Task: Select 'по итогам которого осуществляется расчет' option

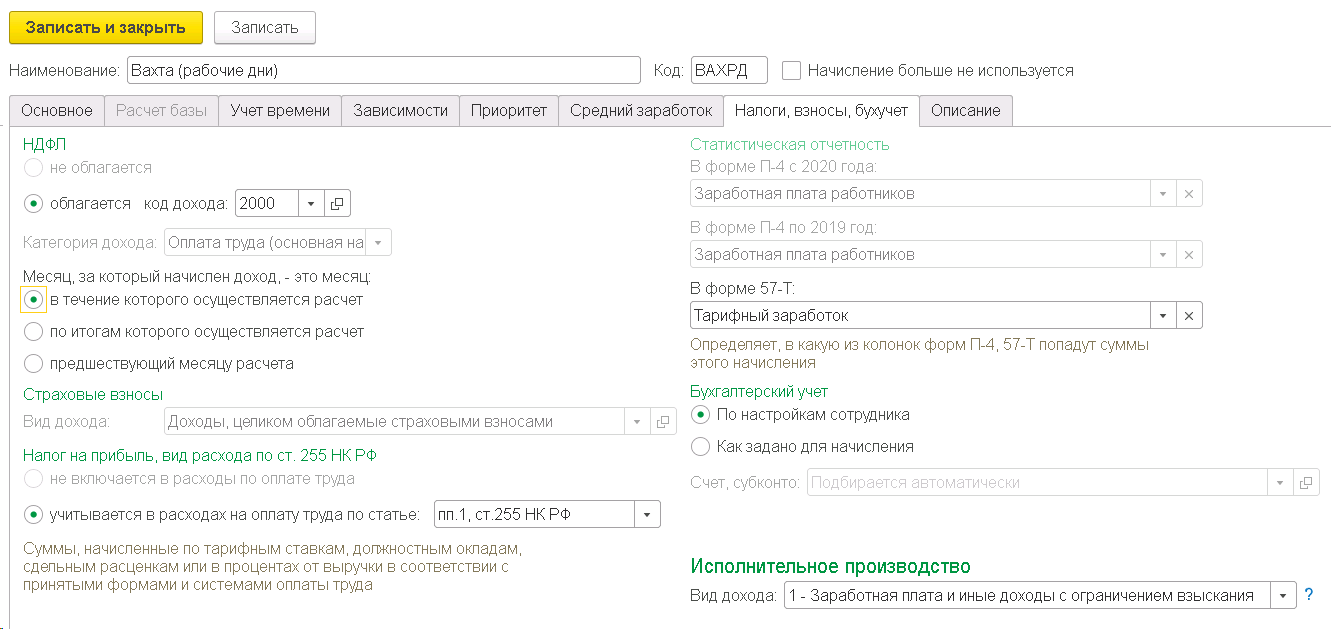Action: (34, 332)
